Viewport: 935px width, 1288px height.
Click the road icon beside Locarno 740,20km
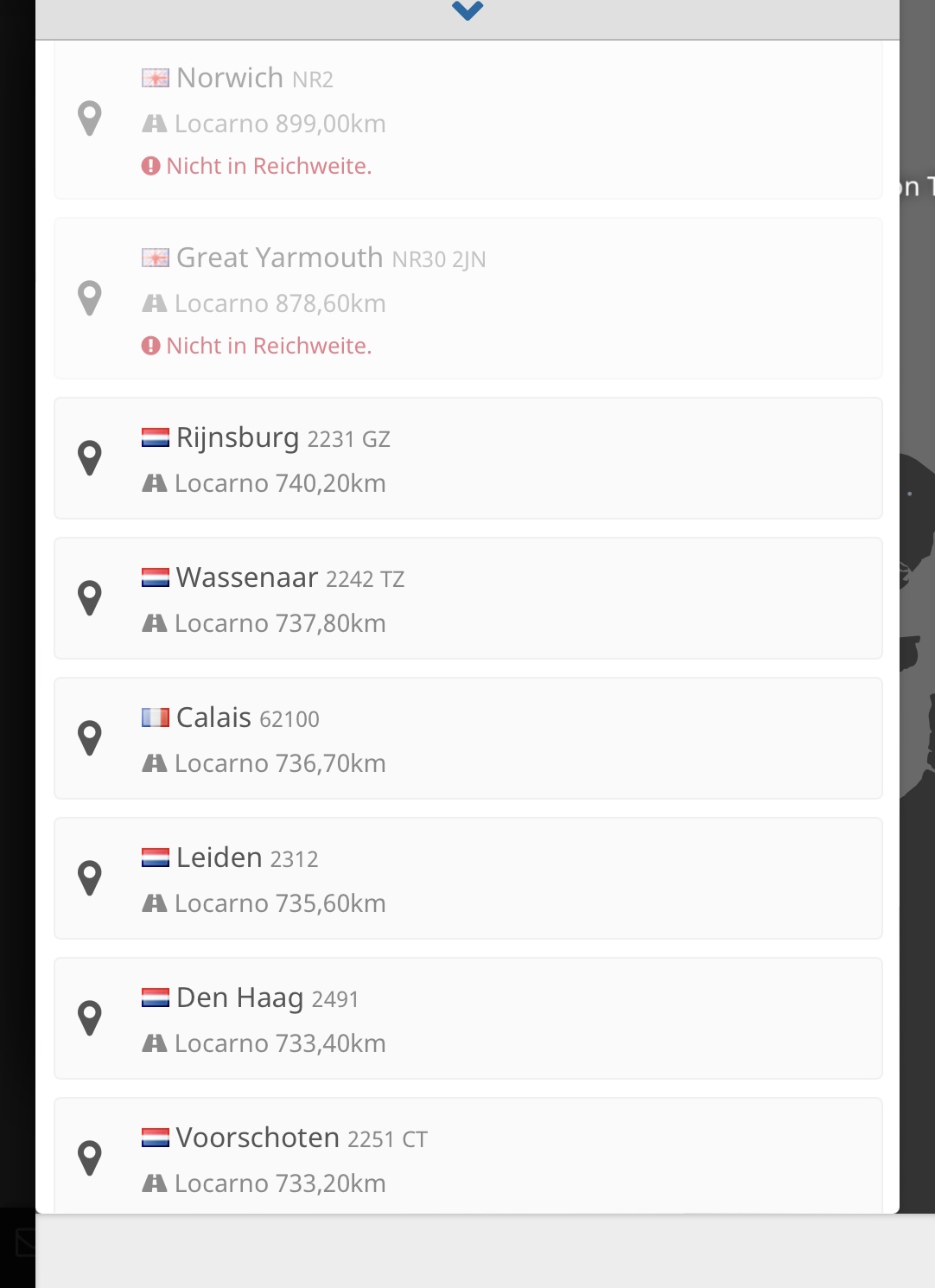(155, 483)
